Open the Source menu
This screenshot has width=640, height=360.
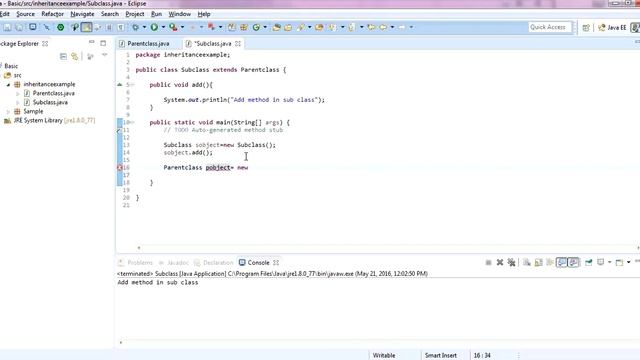[x=25, y=14]
